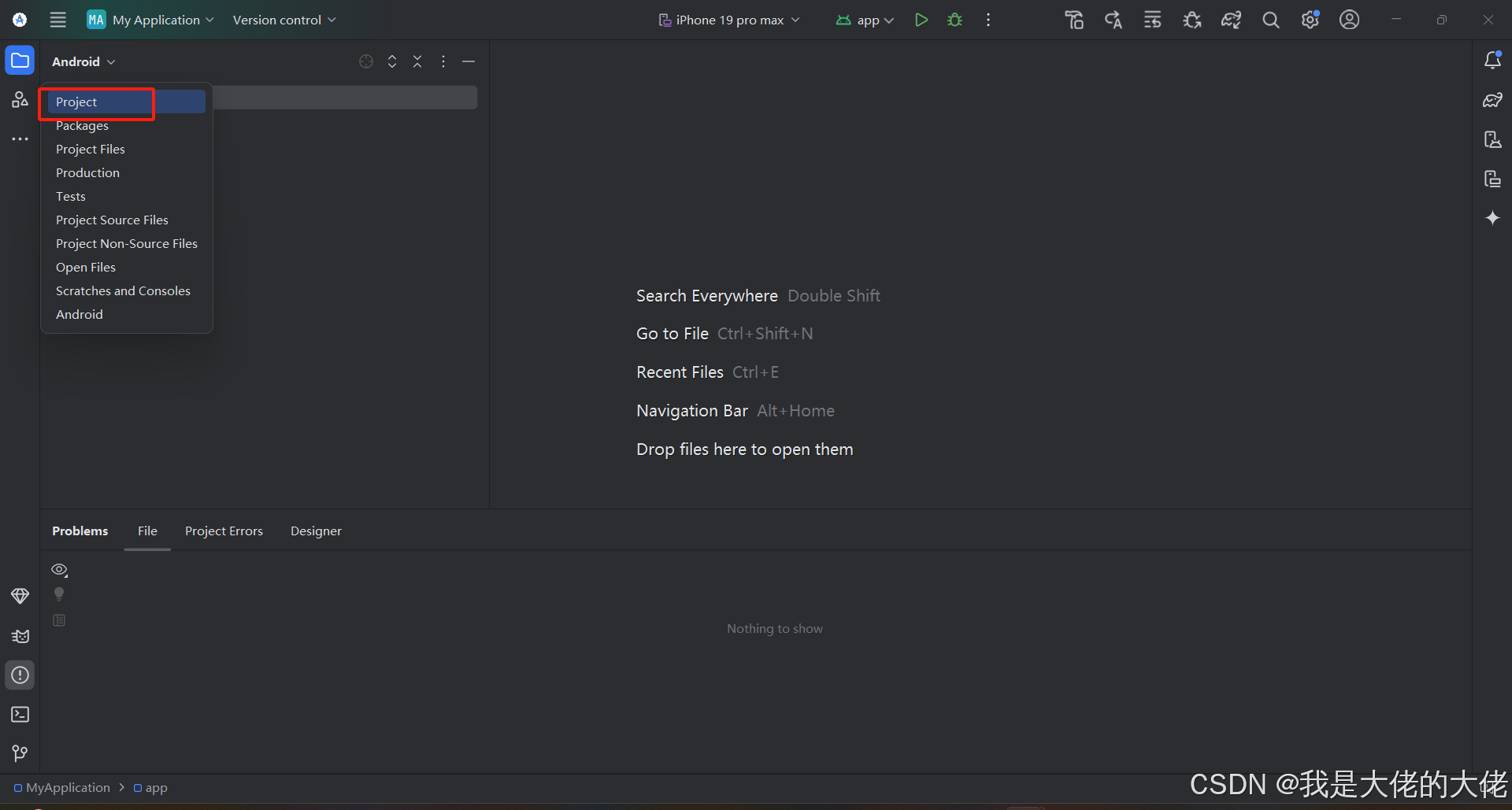
Task: Build the project with the hammer icon
Action: tap(1073, 20)
